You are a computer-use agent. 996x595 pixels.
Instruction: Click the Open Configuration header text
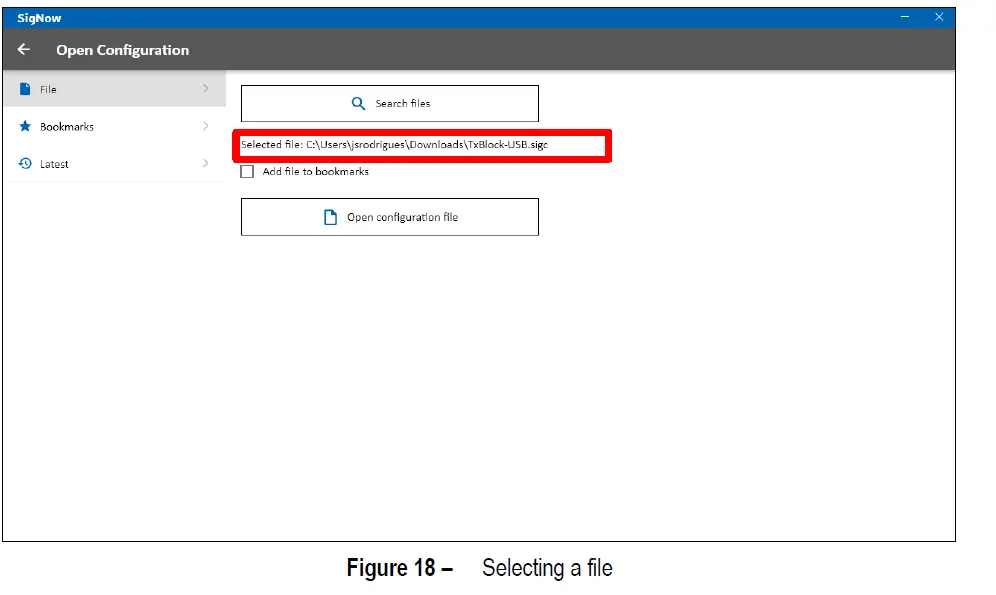pyautogui.click(x=122, y=49)
